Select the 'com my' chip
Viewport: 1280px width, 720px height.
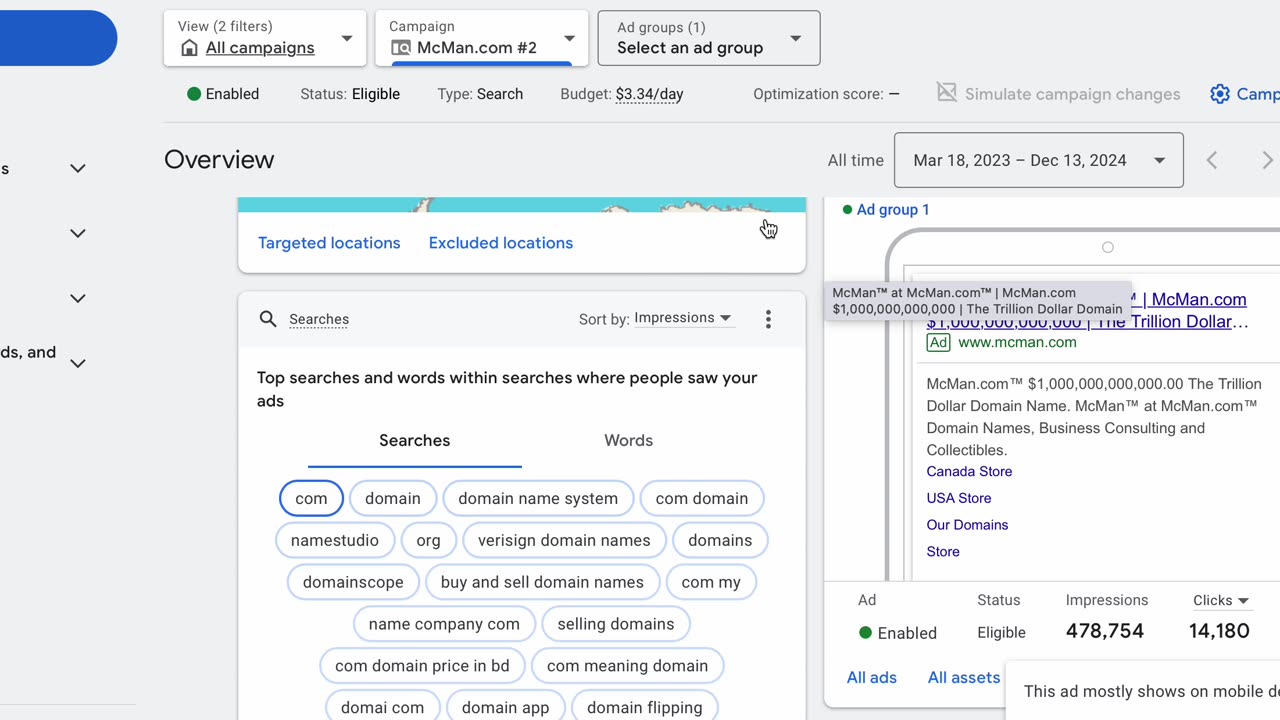[x=711, y=582]
